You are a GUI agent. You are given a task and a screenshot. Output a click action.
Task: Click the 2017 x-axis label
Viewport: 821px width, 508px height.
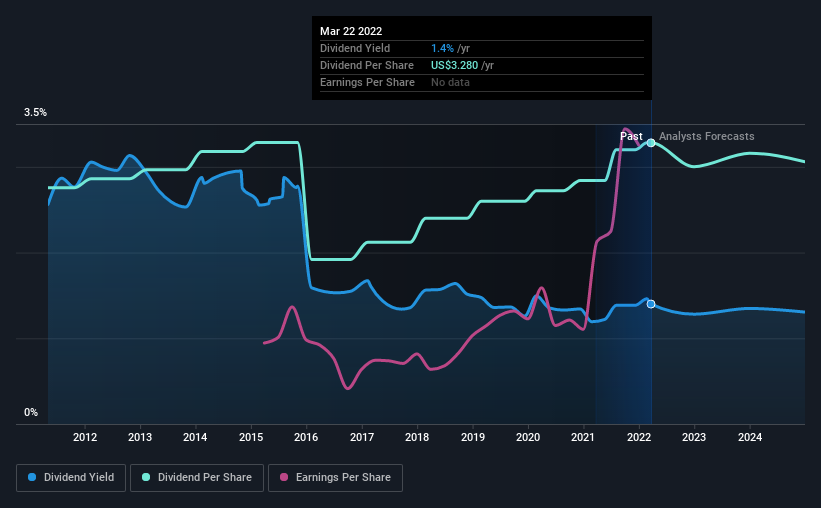tap(362, 437)
